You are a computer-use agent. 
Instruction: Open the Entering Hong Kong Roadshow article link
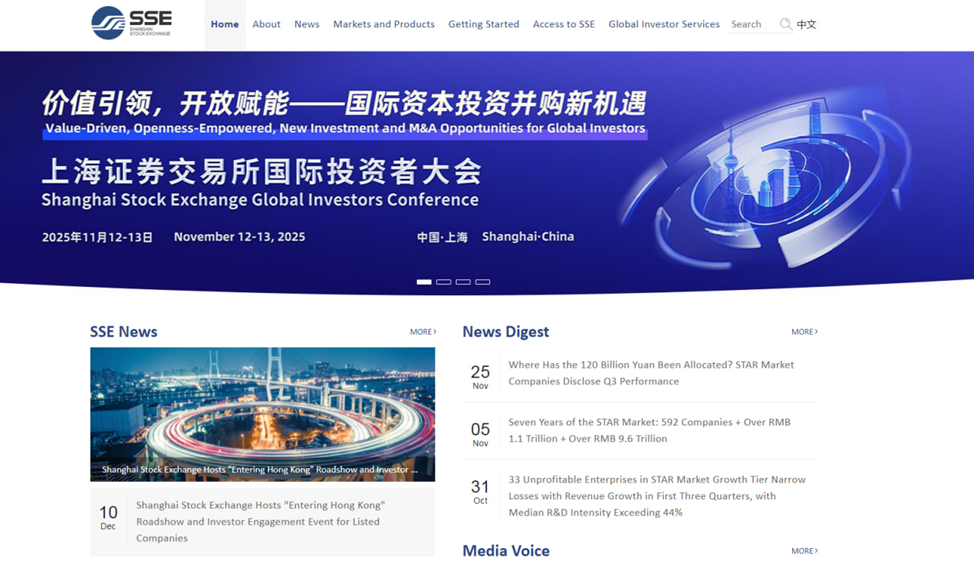[x=260, y=521]
